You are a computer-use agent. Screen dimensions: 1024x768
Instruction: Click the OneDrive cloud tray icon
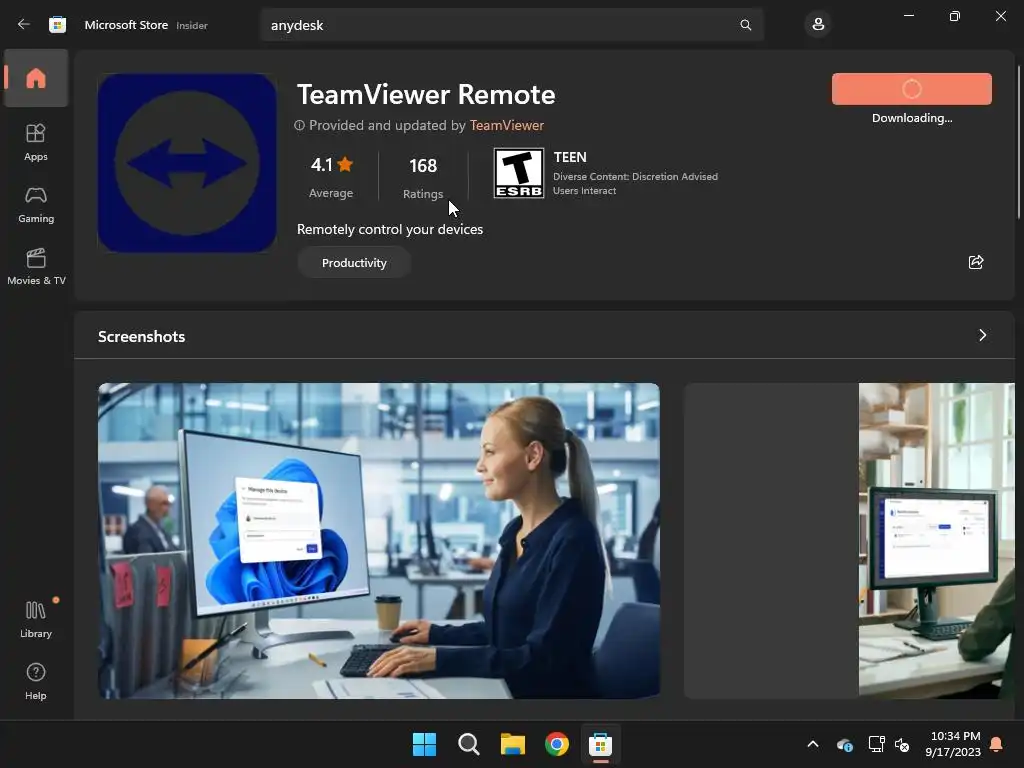(x=845, y=744)
